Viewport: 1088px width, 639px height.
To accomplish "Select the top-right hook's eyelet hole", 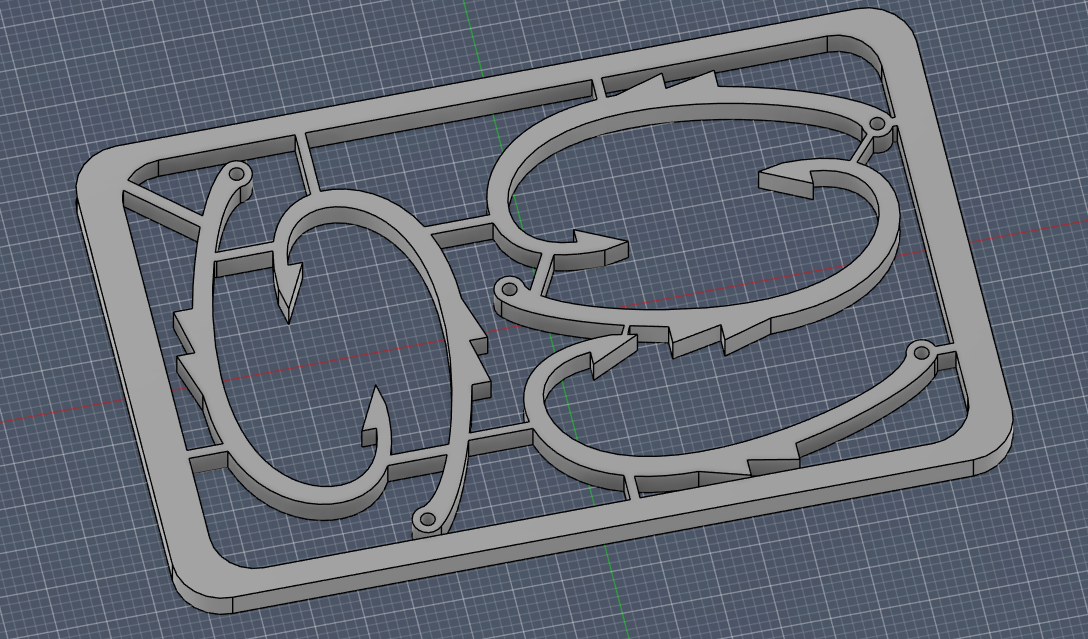I will tap(877, 125).
